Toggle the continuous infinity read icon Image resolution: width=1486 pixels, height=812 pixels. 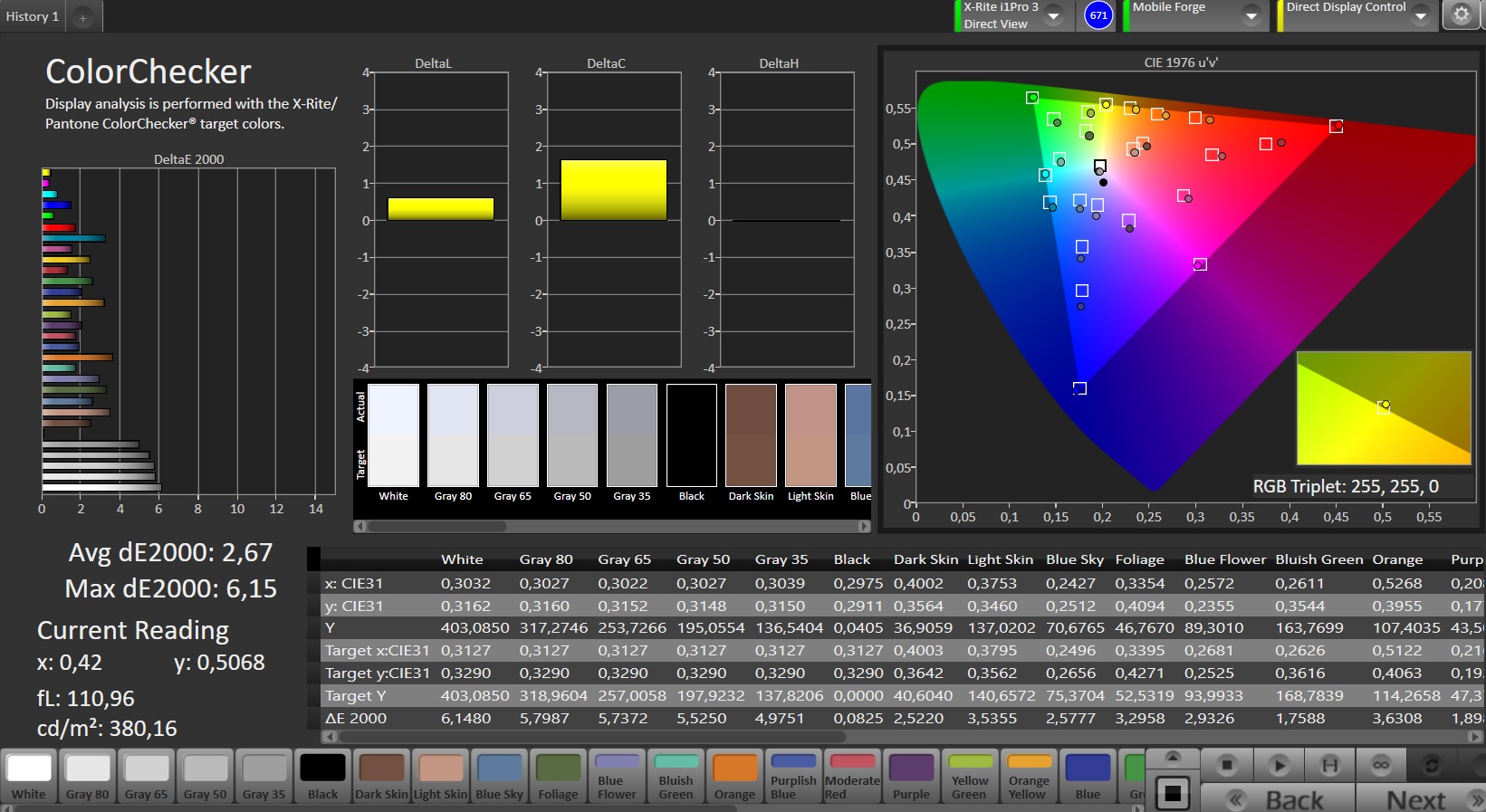[x=1381, y=766]
